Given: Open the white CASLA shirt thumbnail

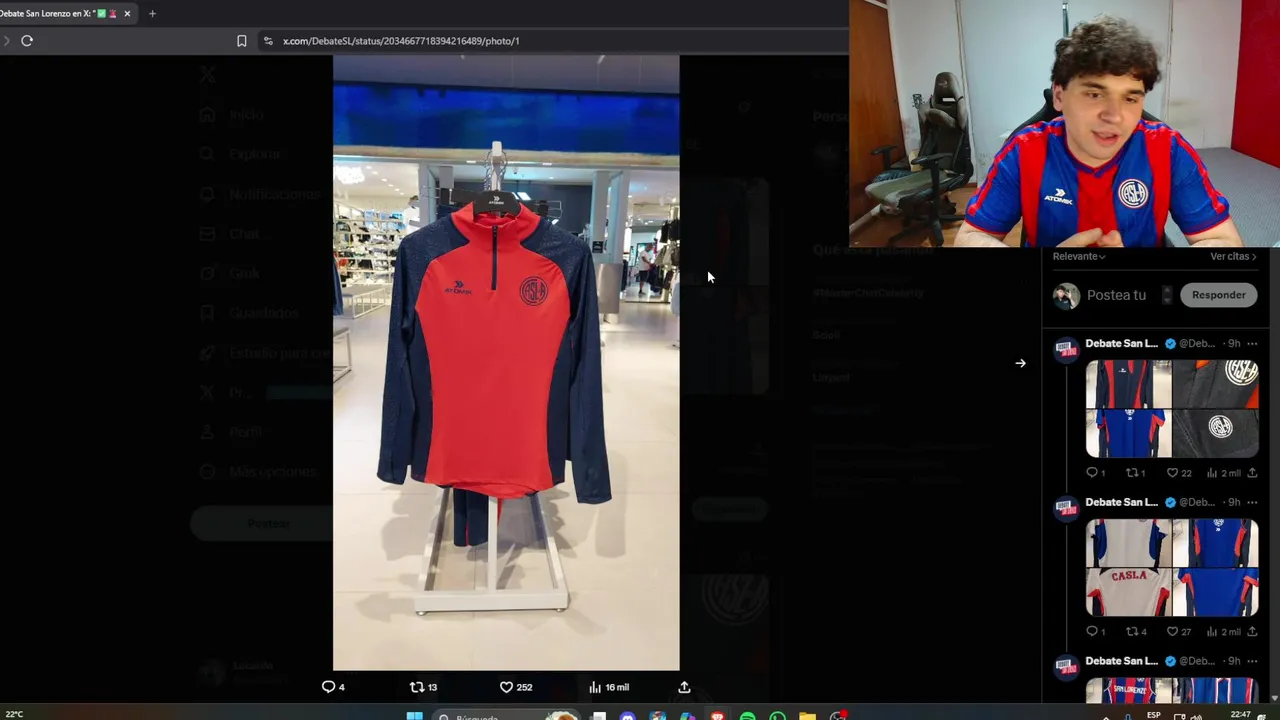Looking at the screenshot, I should (x=1128, y=592).
